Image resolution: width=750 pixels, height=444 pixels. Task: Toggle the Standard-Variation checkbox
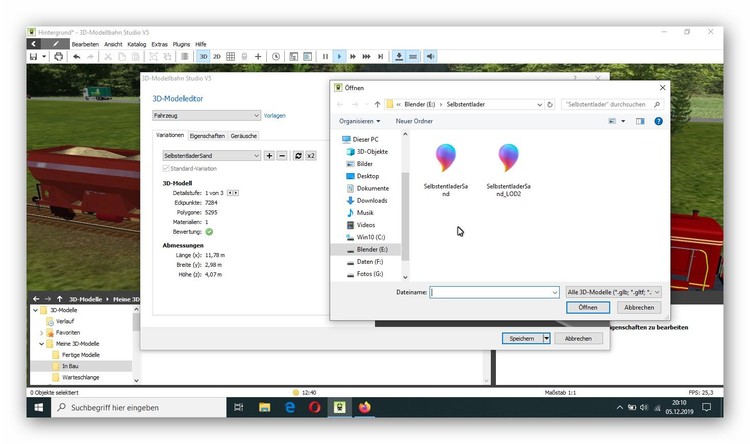point(167,169)
